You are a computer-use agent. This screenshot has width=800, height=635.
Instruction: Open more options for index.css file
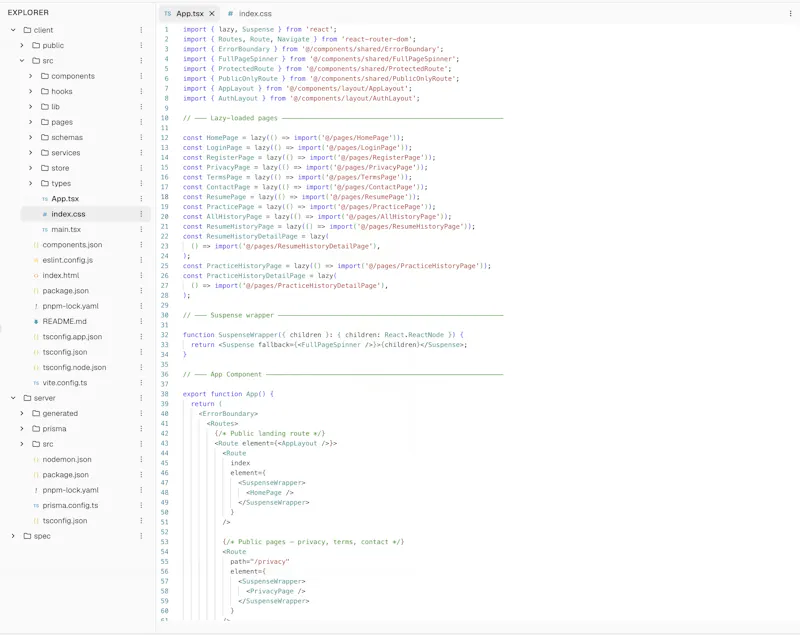(x=141, y=214)
